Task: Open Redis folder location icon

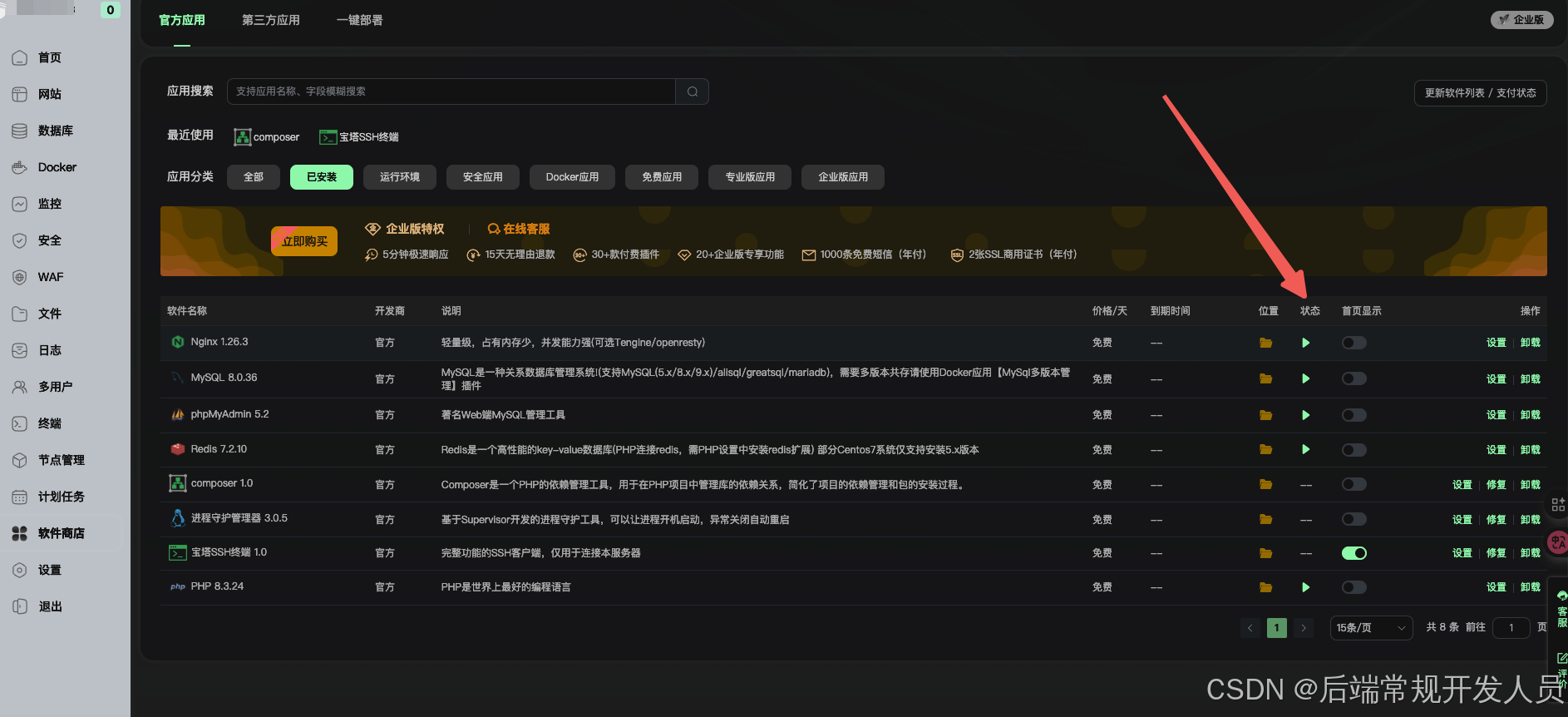Action: 1265,449
